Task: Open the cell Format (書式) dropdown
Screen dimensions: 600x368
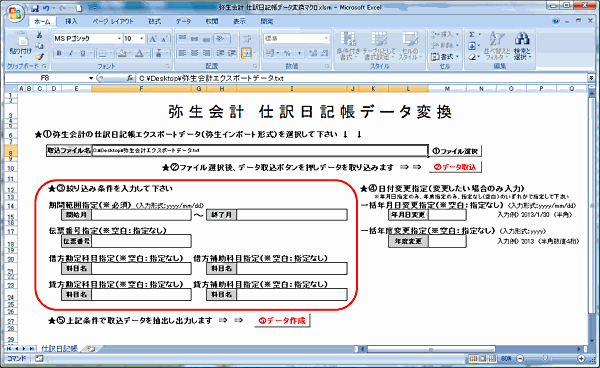Action: coord(444,57)
